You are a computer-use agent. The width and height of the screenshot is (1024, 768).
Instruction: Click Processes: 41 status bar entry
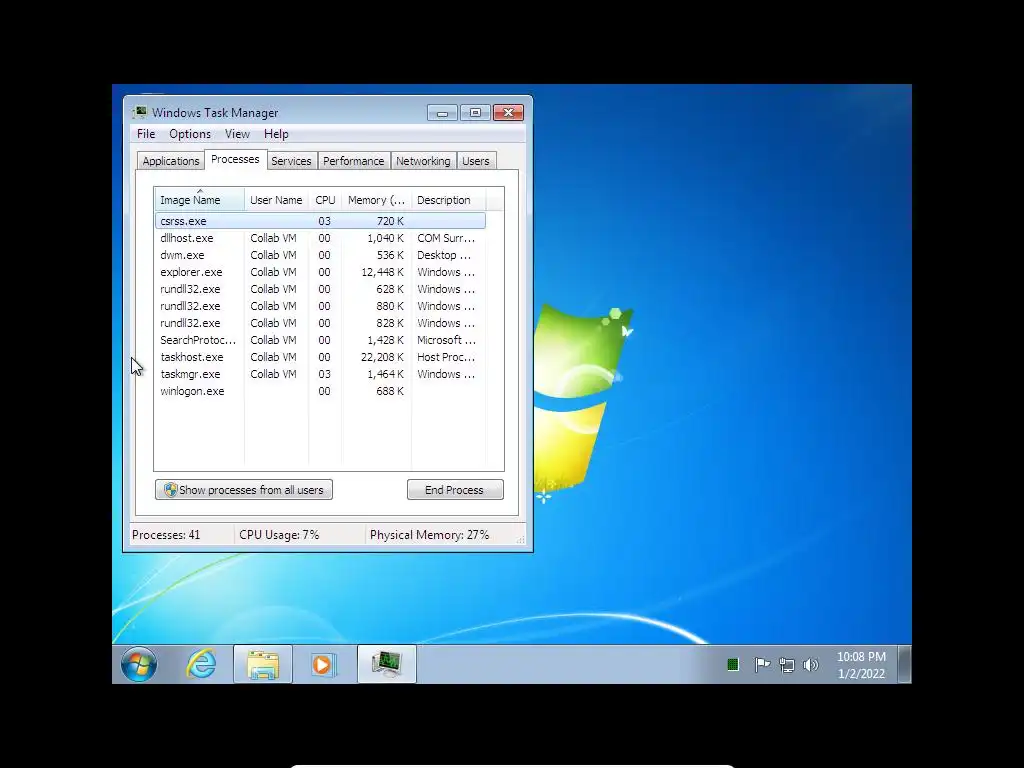(166, 535)
